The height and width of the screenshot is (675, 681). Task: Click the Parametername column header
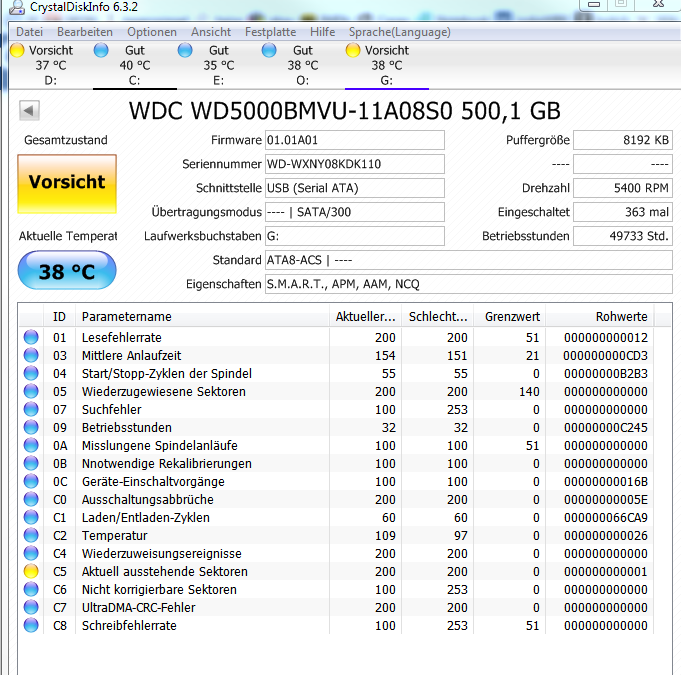tap(202, 317)
